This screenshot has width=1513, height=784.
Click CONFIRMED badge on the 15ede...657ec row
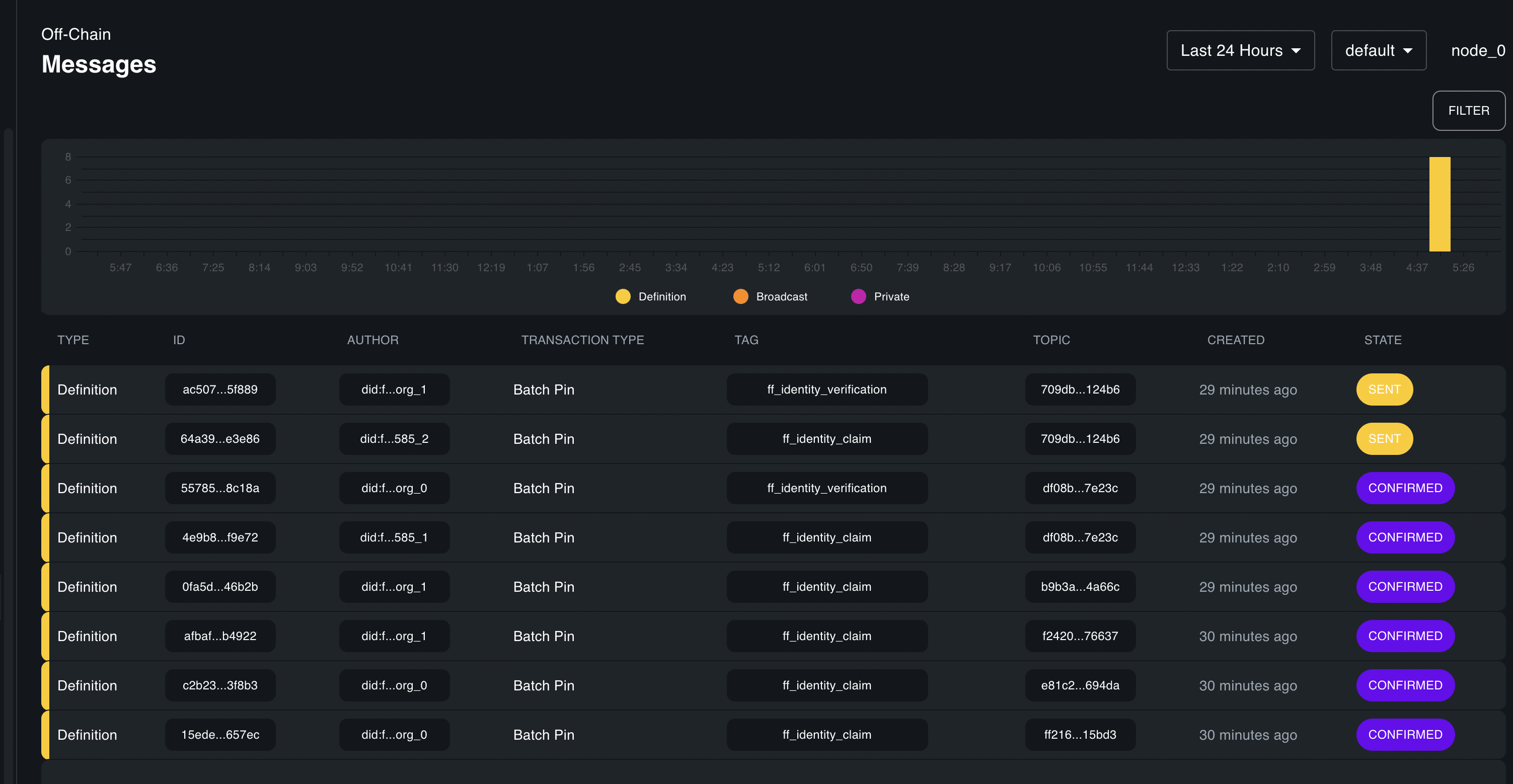click(x=1404, y=735)
